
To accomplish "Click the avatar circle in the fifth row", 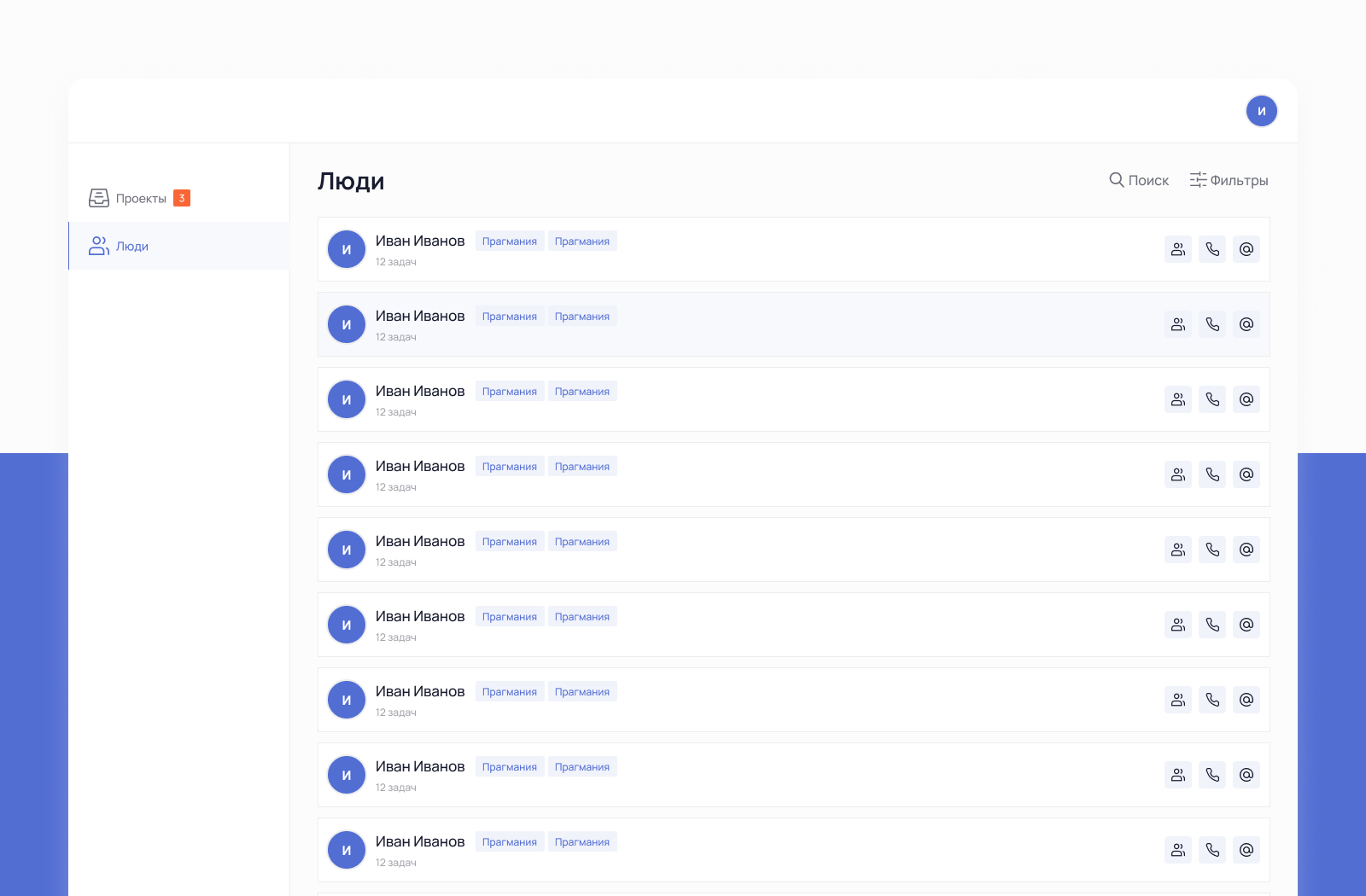I will 347,550.
